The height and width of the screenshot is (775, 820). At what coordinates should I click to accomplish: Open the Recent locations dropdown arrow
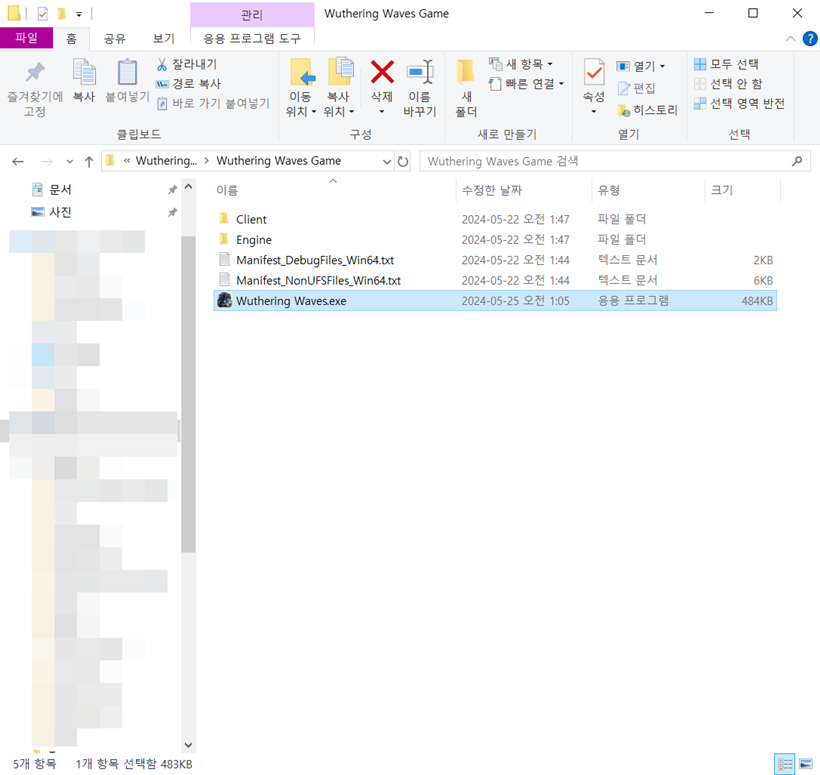click(x=70, y=162)
